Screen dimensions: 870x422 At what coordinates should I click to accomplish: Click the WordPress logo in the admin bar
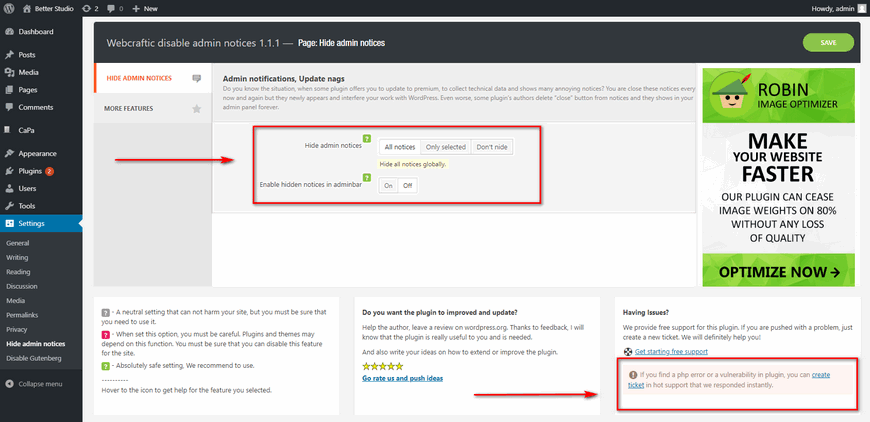coord(10,8)
